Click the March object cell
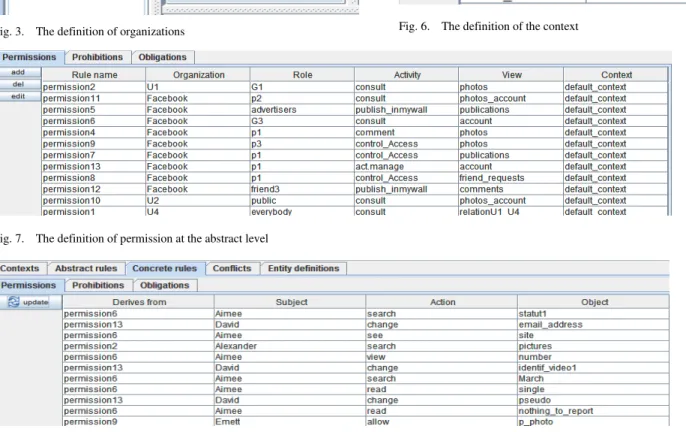 [x=594, y=379]
